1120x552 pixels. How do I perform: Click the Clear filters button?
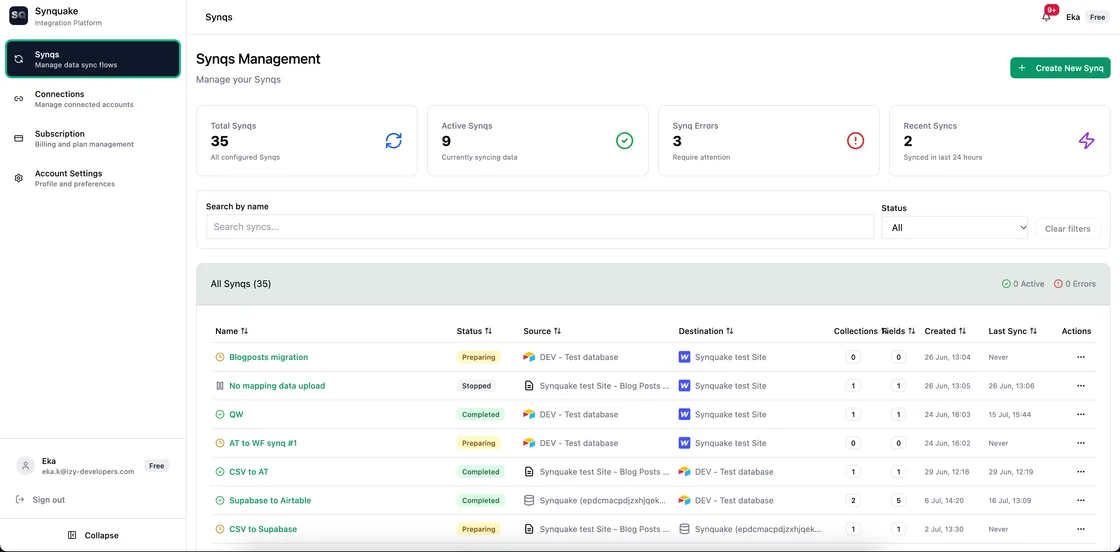pos(1068,229)
